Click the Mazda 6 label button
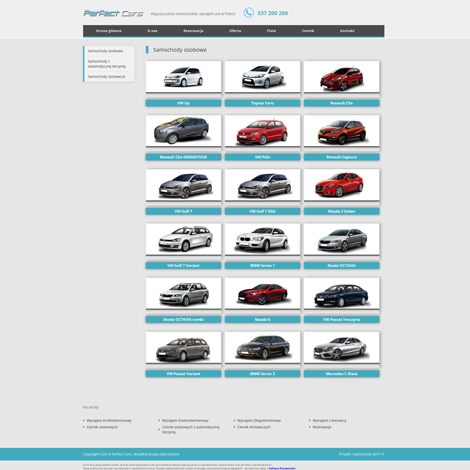This screenshot has height=470, width=470. 262,320
